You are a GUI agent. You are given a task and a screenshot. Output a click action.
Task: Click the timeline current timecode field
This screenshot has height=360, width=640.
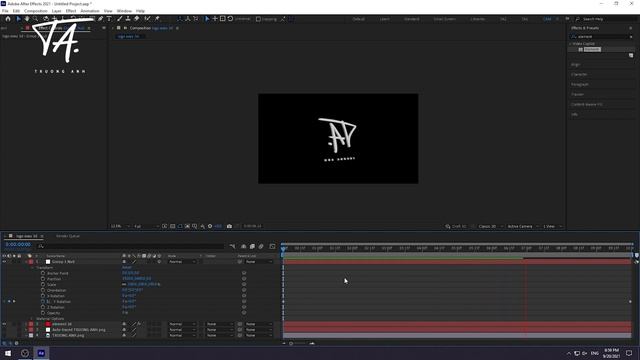[x=18, y=244]
